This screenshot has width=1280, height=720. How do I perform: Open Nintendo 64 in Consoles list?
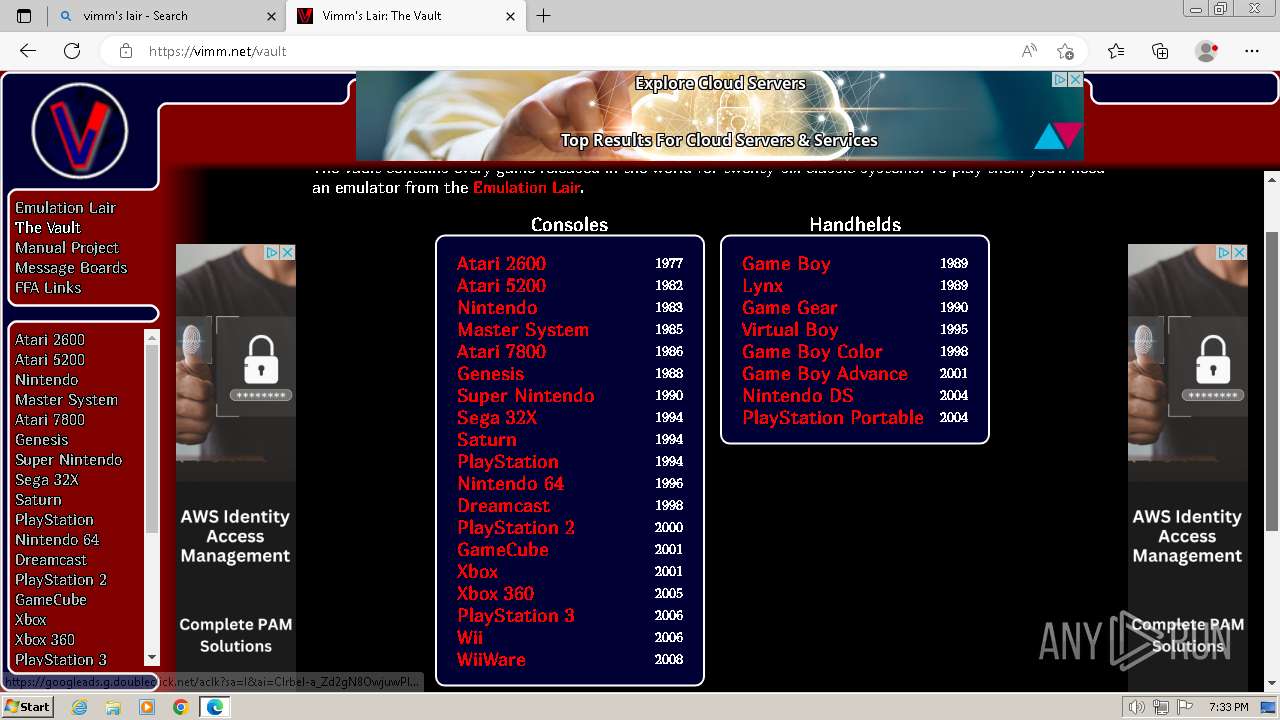coord(511,484)
